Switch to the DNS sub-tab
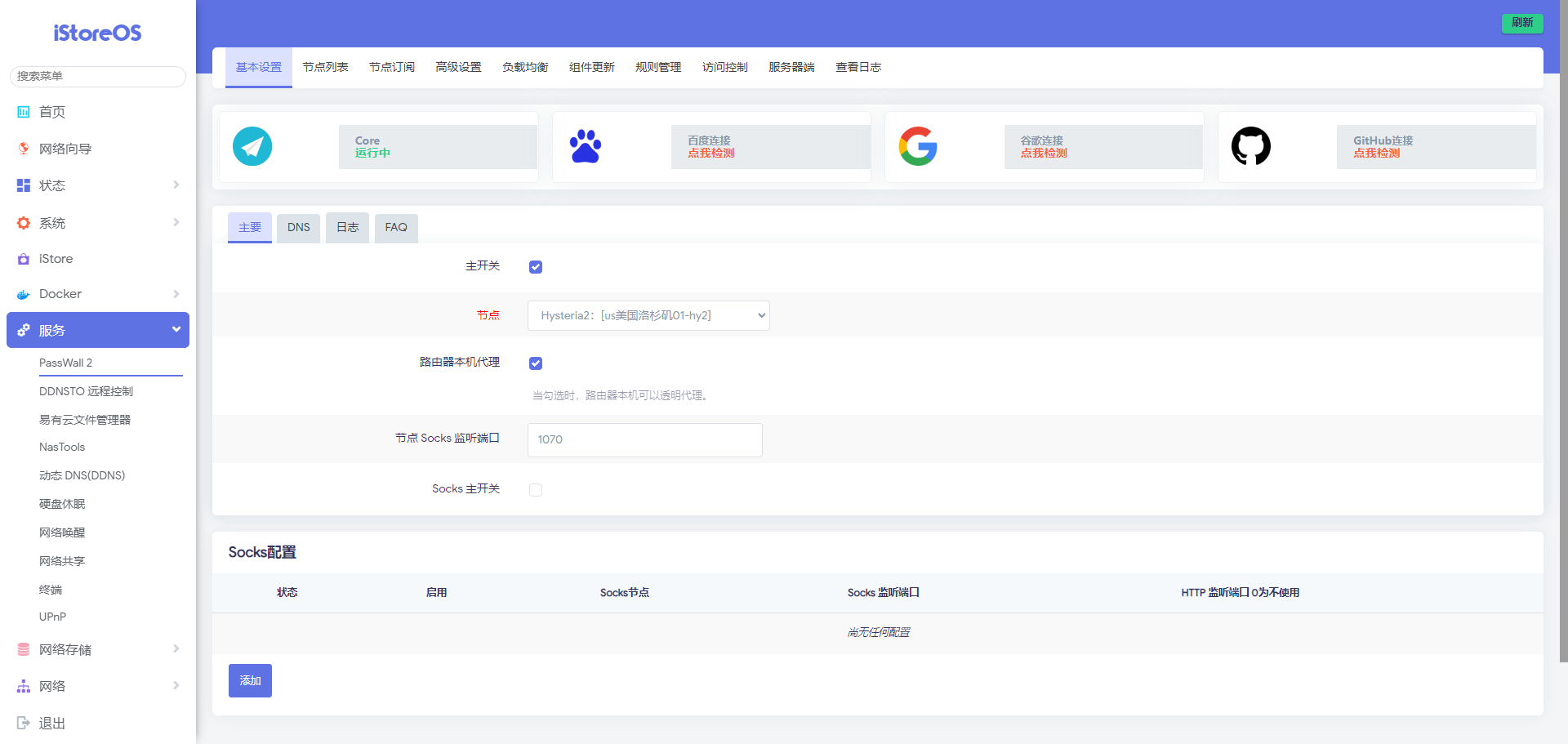The width and height of the screenshot is (1568, 744). (299, 227)
